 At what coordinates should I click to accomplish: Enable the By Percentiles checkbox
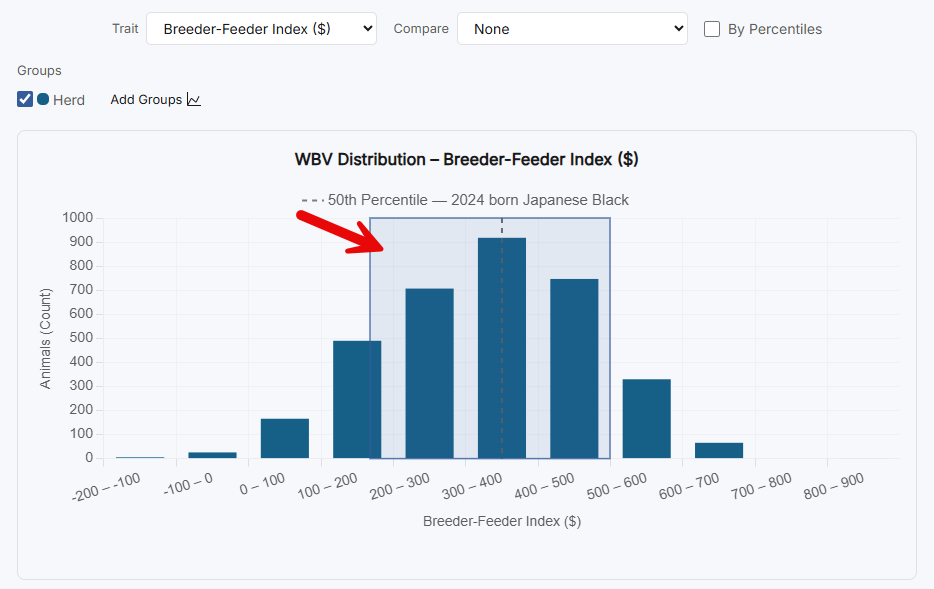pyautogui.click(x=712, y=29)
